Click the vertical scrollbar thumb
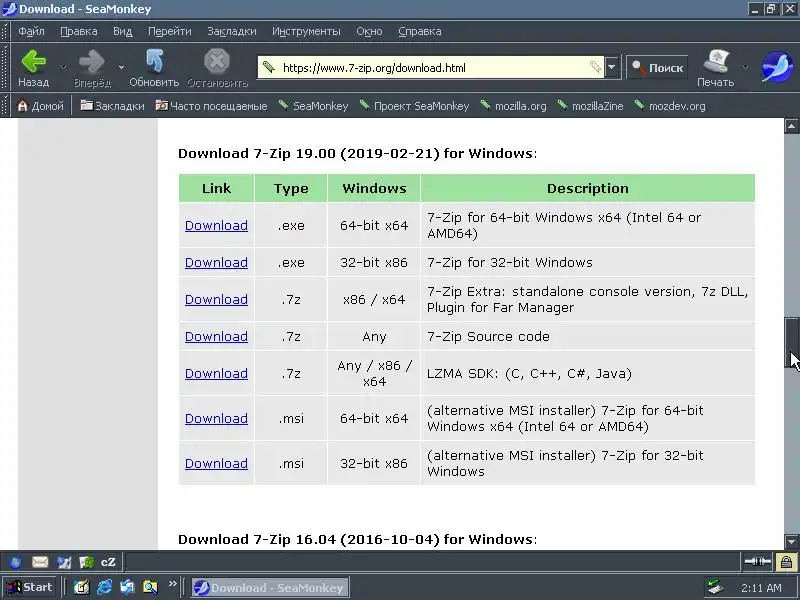 point(791,342)
